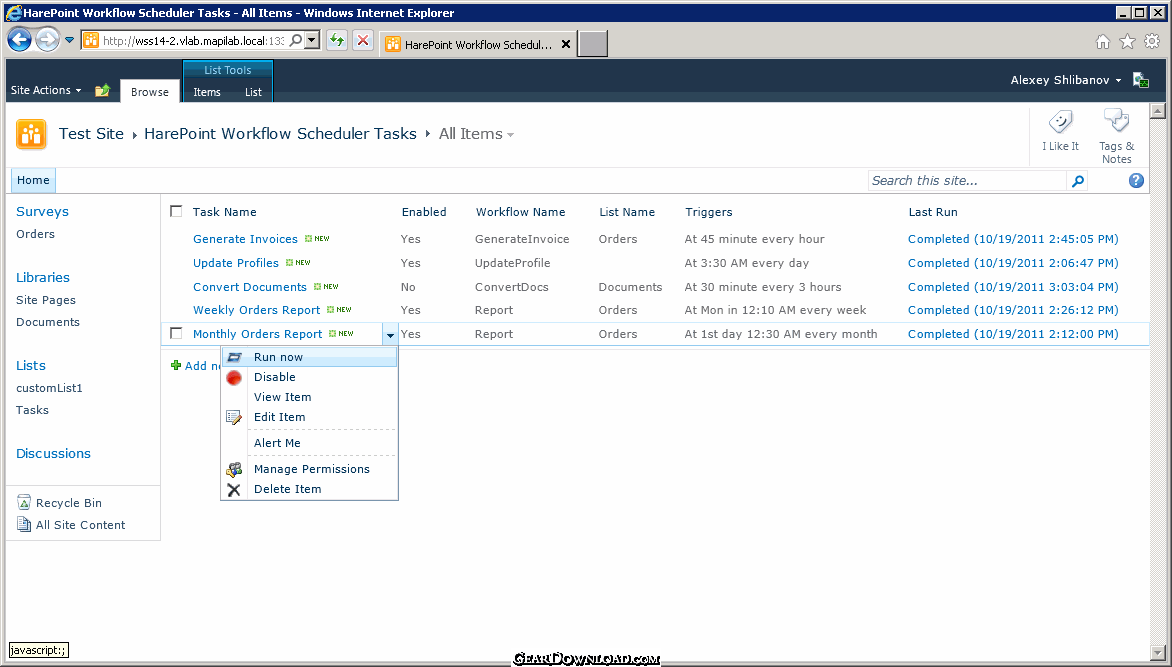Open browser Tools gear icon
The width and height of the screenshot is (1172, 667).
click(x=1152, y=42)
